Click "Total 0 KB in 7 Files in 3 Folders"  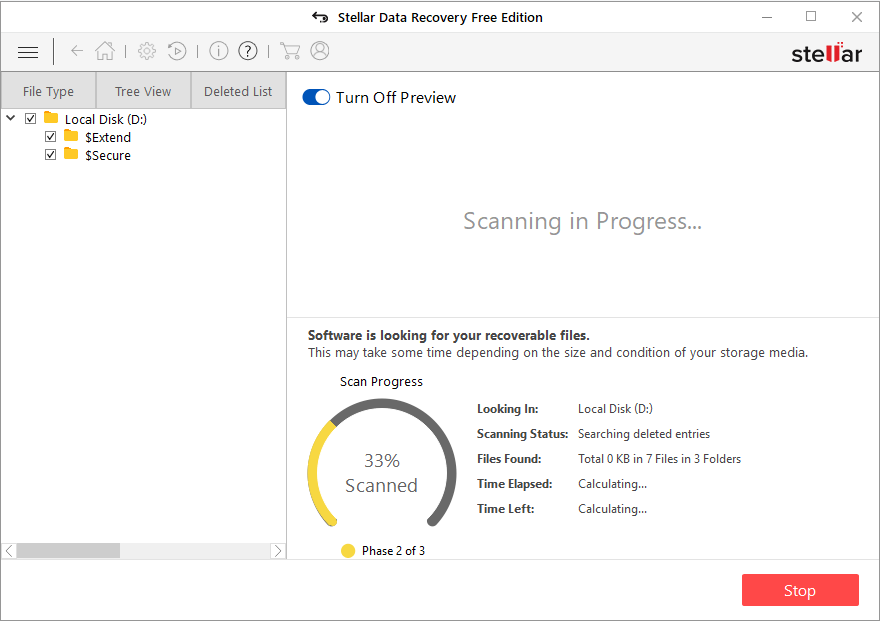point(659,459)
